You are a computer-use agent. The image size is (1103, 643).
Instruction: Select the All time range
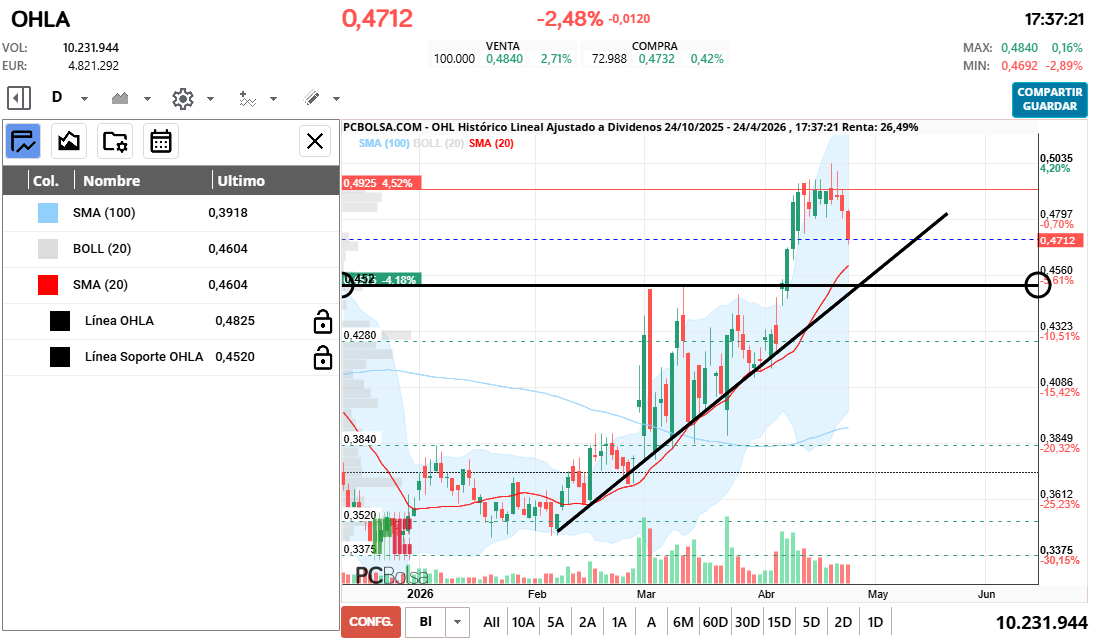pyautogui.click(x=491, y=623)
